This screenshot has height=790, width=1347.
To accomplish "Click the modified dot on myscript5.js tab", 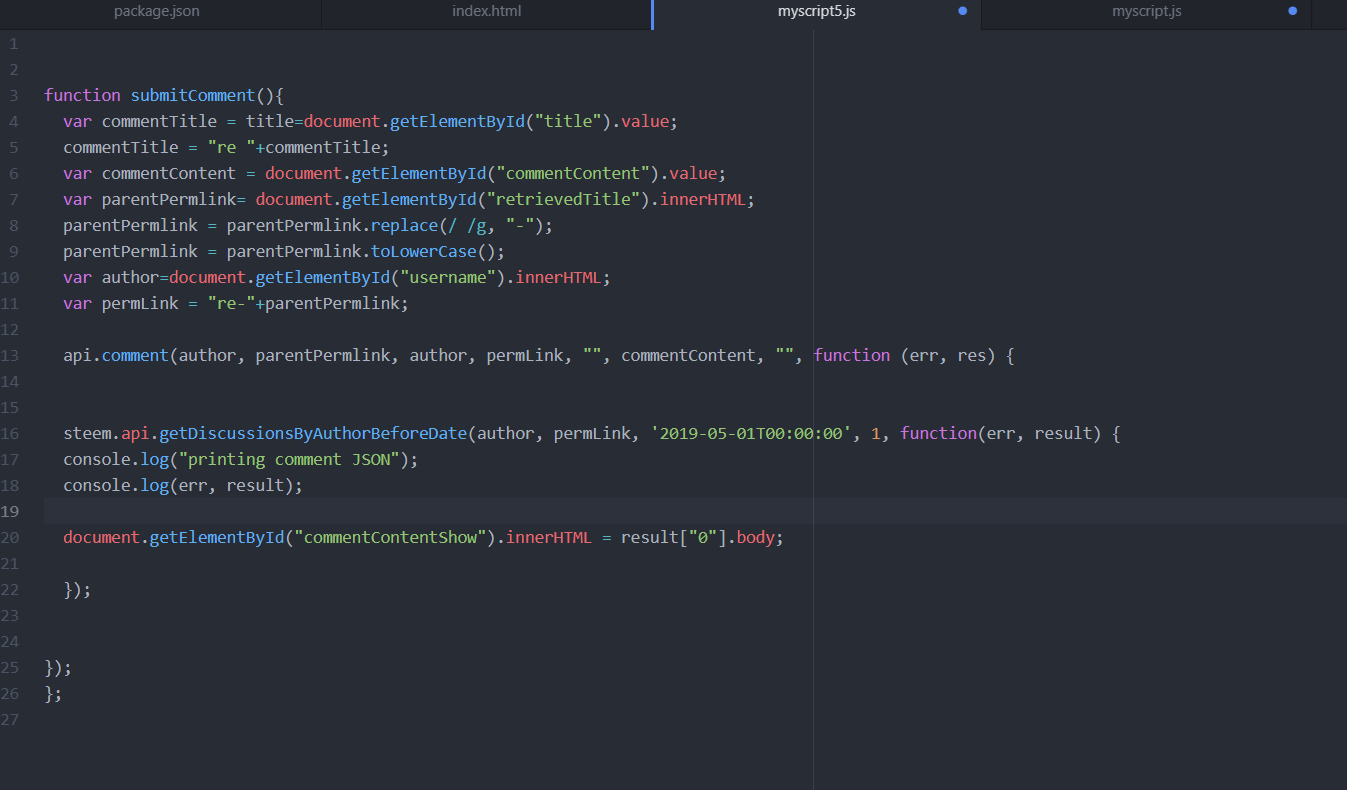I will point(962,12).
